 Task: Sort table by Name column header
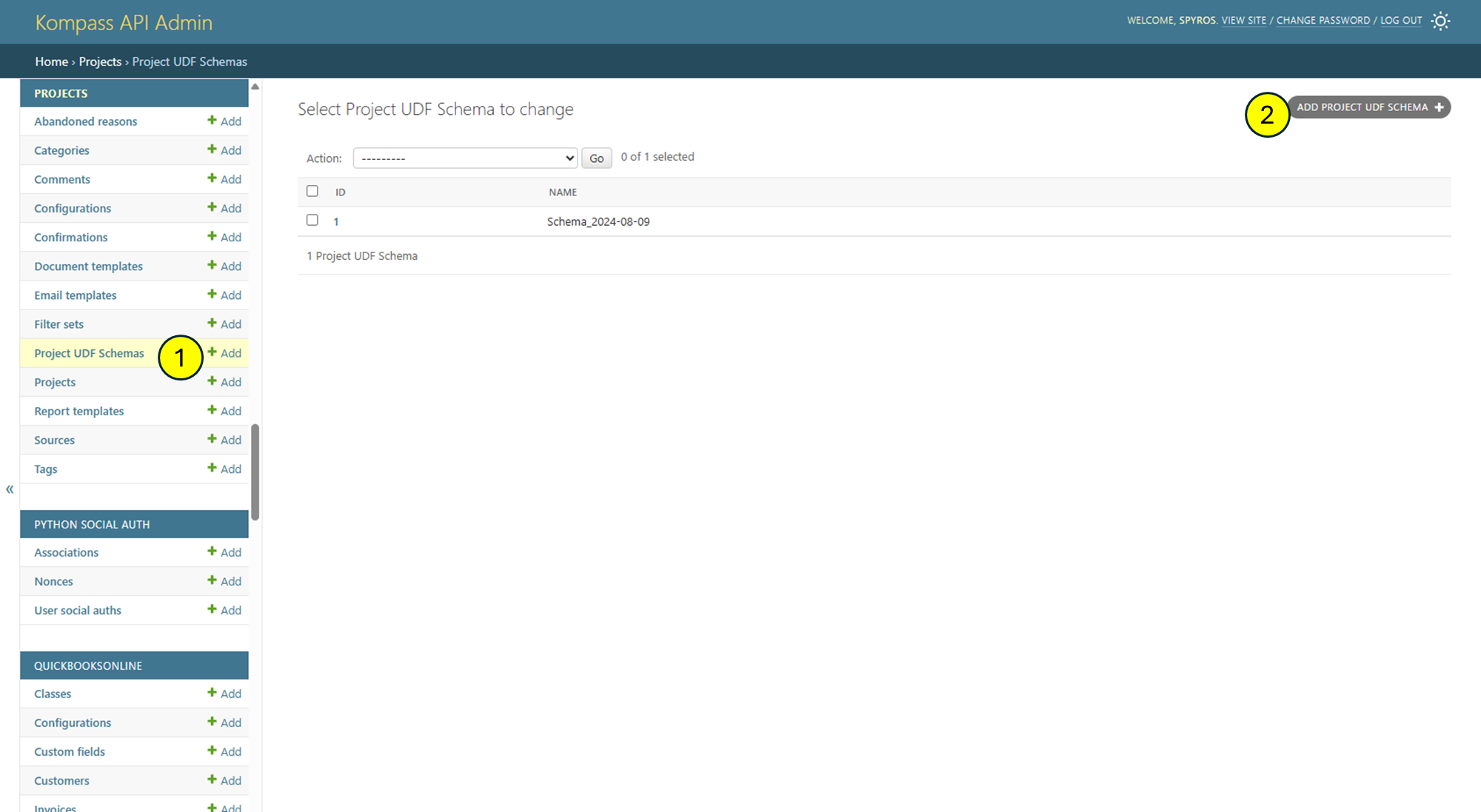(563, 192)
